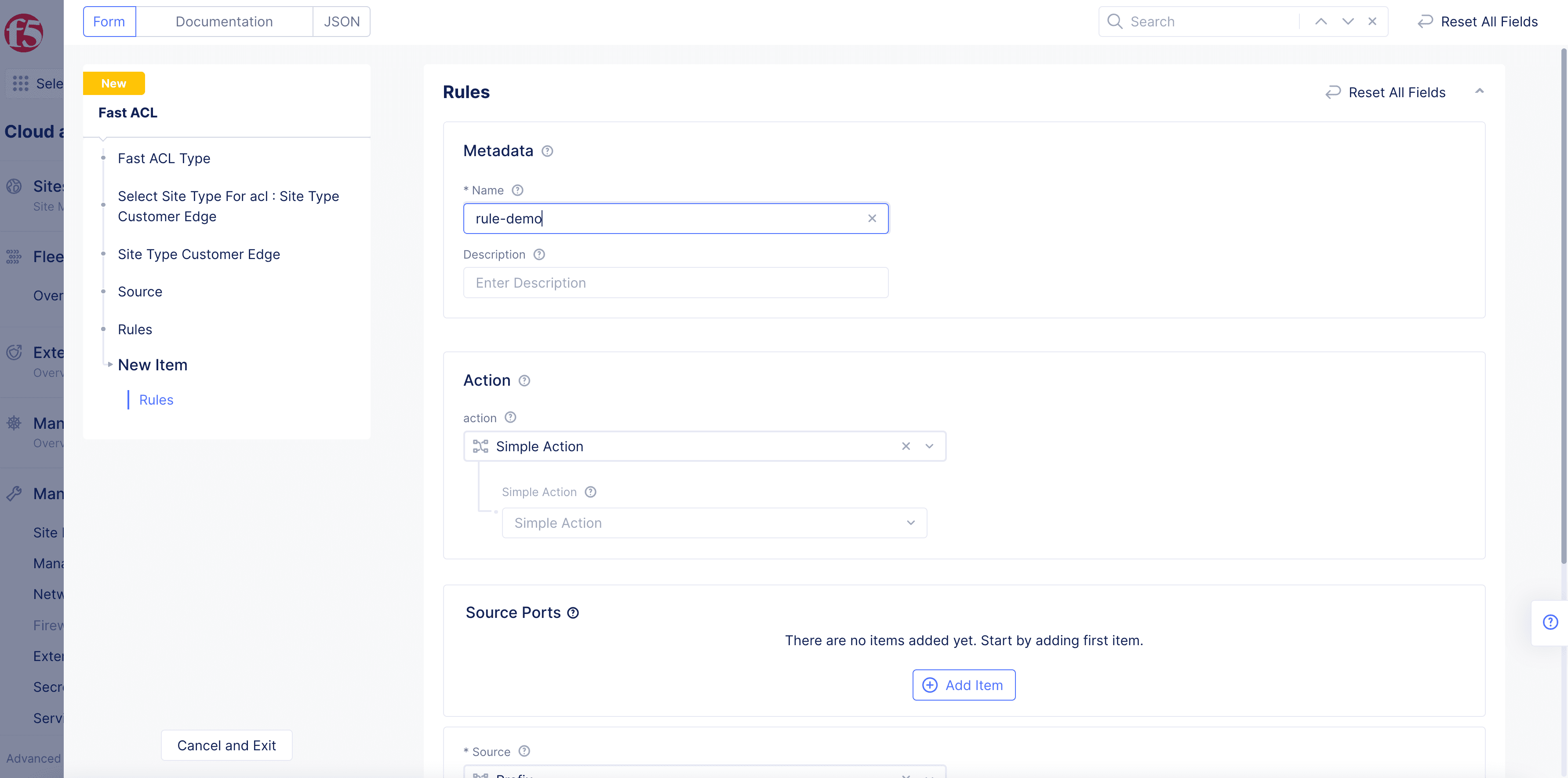
Task: Go to Site Type Customer Edge step
Action: (x=198, y=255)
